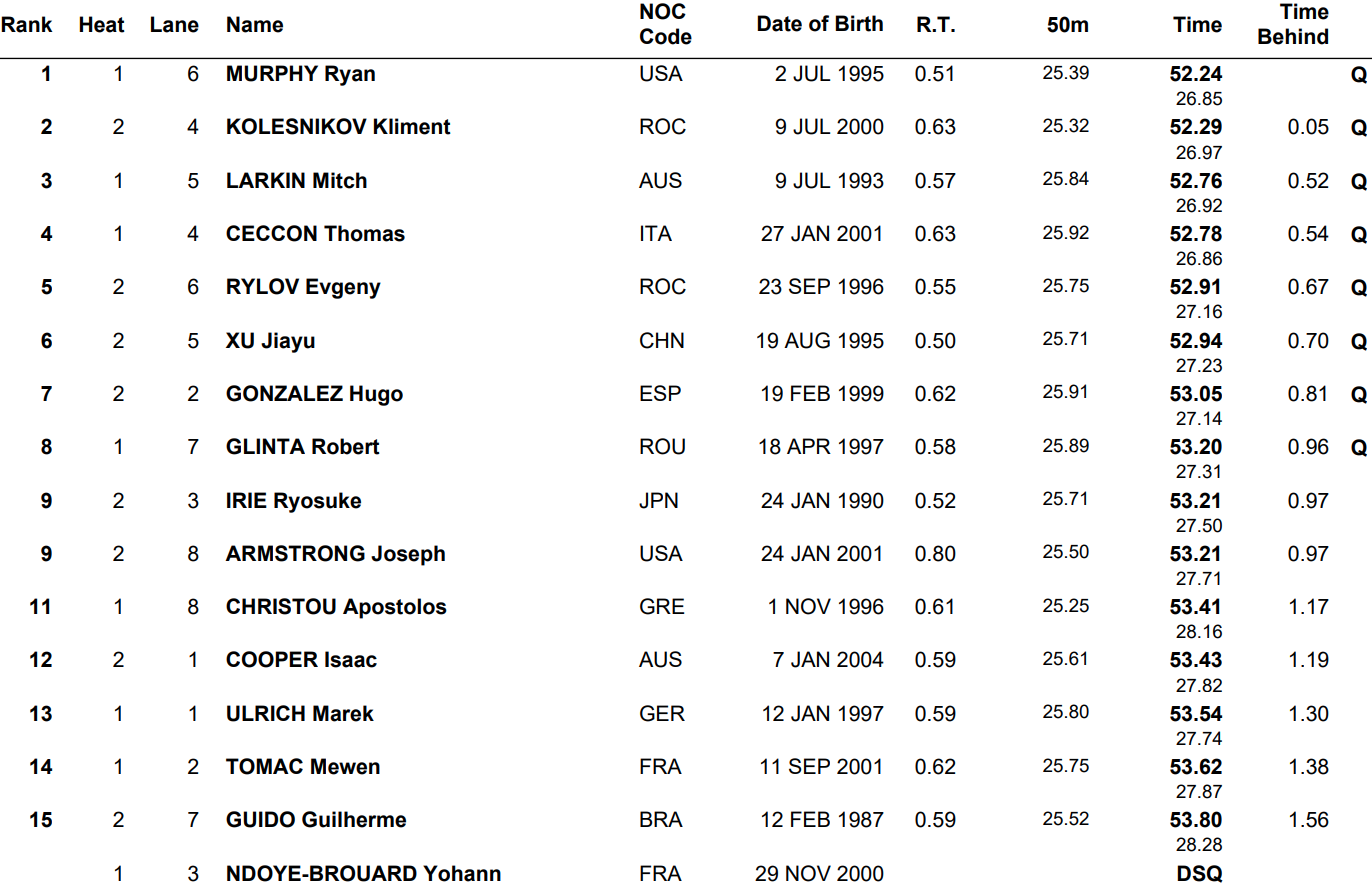Click GUIDO Guilherme's time 53.80
Screen dimensions: 1372x894
(x=1196, y=820)
